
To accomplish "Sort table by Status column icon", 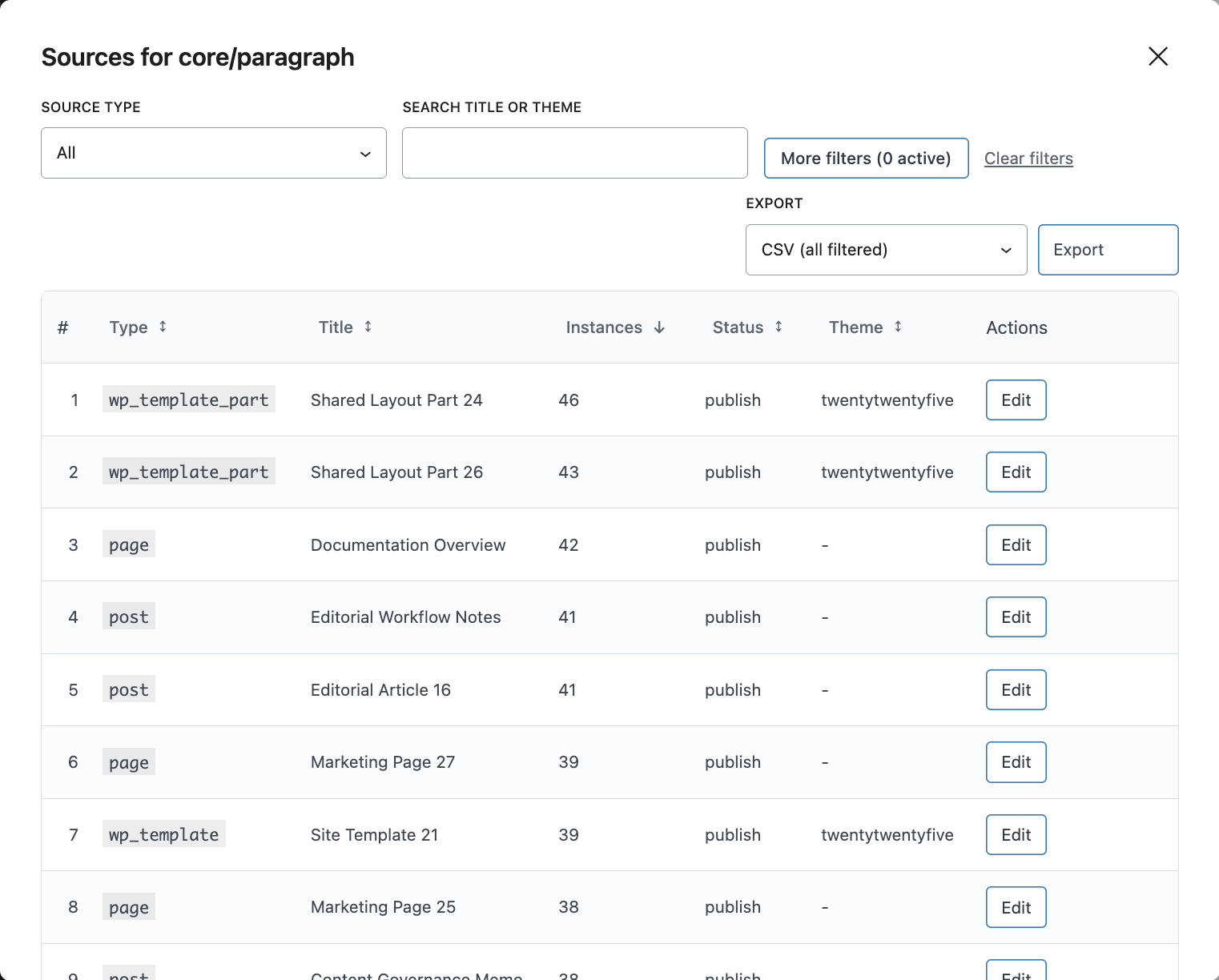I will coord(778,327).
